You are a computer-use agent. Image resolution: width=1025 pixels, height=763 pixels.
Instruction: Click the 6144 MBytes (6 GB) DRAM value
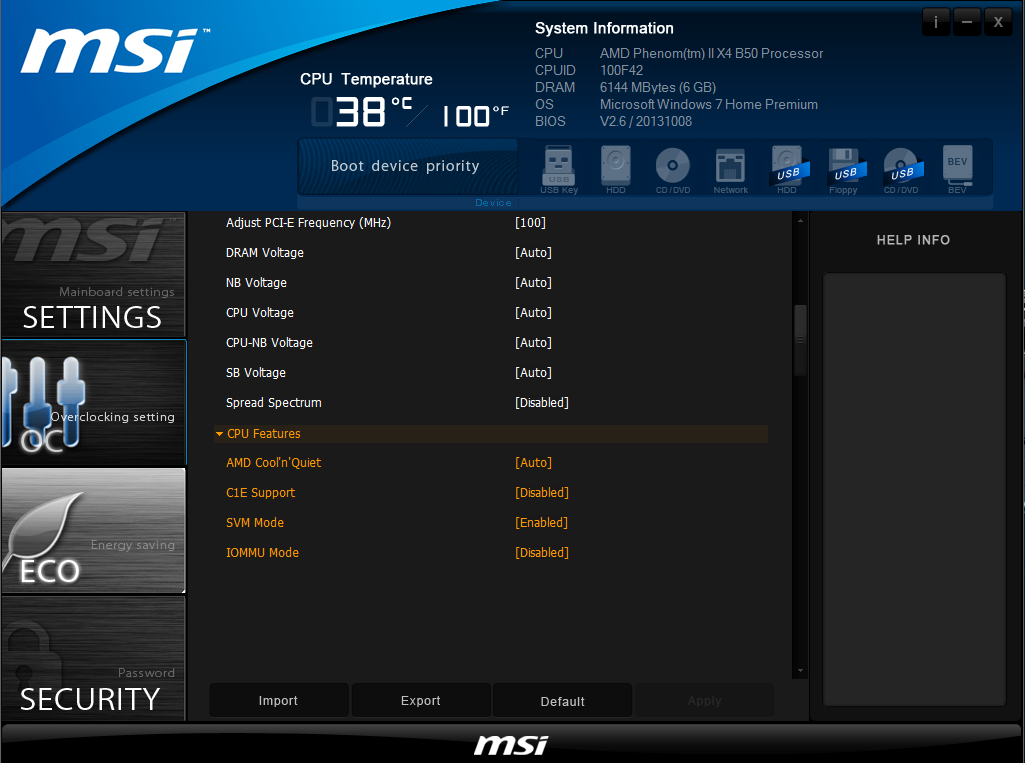[658, 88]
